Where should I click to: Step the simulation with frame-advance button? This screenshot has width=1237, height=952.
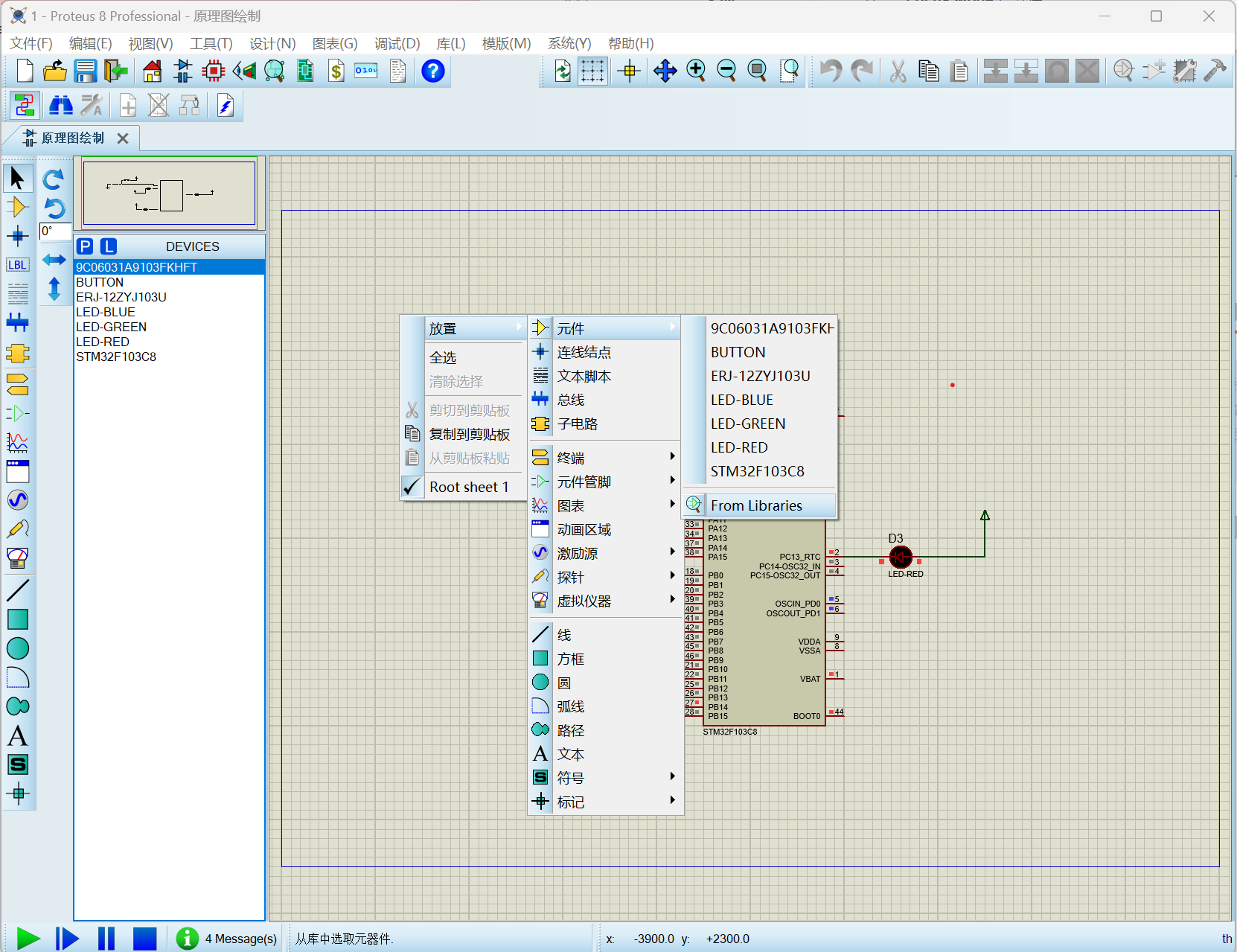pyautogui.click(x=67, y=939)
